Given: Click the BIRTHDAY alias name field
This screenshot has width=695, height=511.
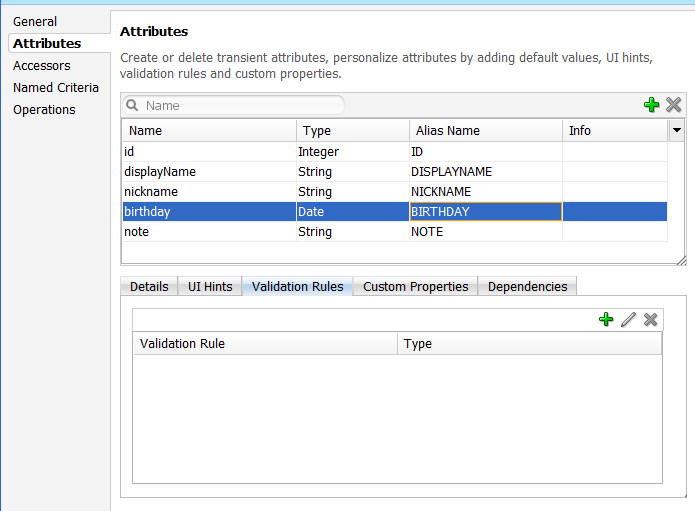Looking at the screenshot, I should point(486,211).
